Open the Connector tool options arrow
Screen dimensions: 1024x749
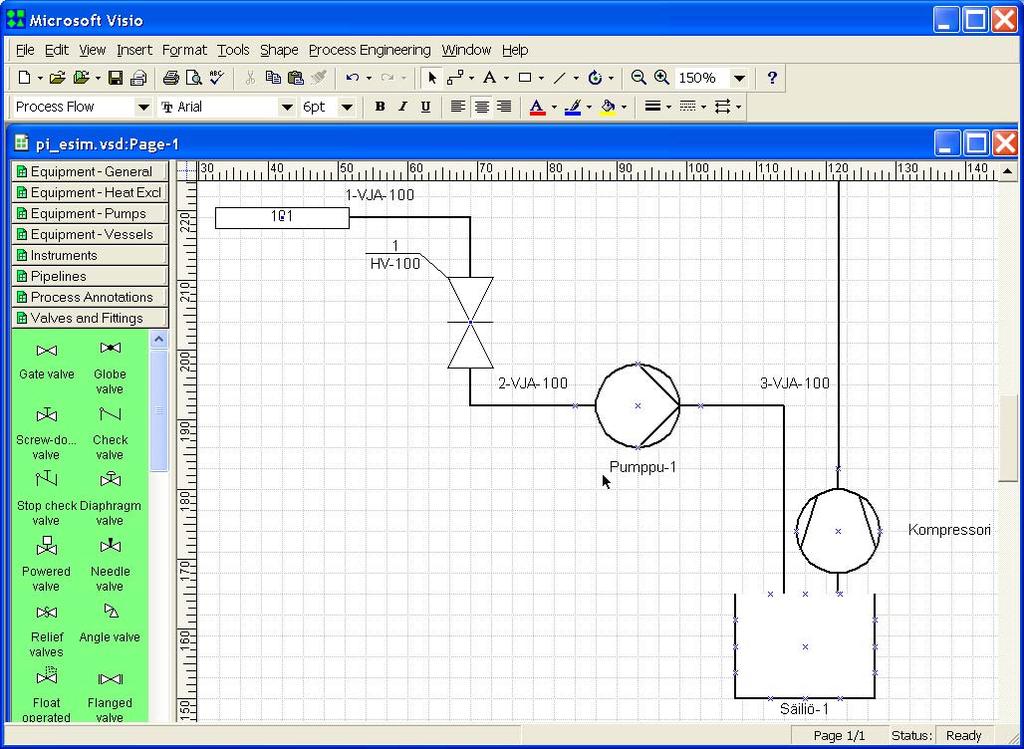tap(472, 78)
